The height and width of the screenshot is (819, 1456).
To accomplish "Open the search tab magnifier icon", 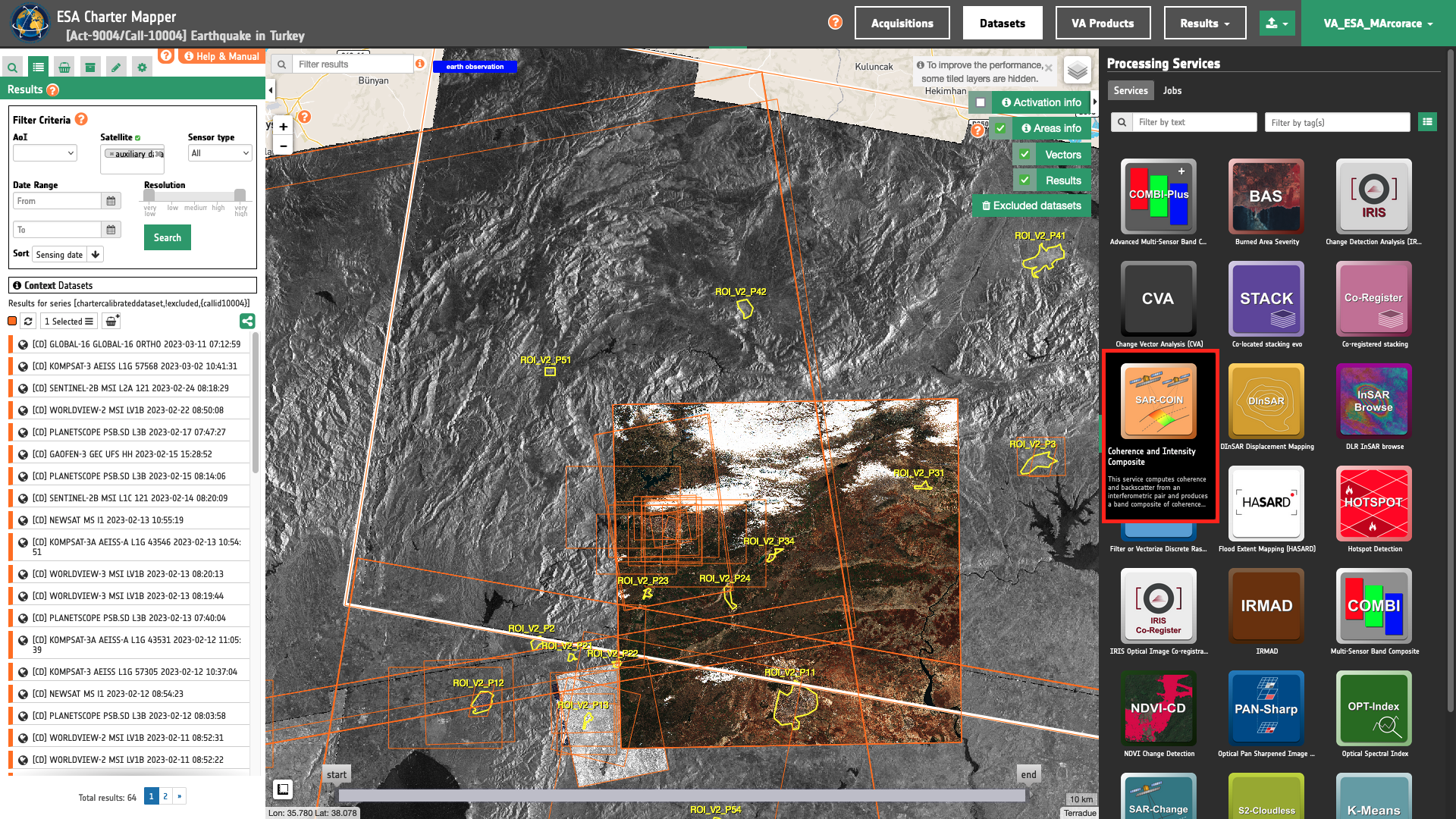I will (12, 67).
